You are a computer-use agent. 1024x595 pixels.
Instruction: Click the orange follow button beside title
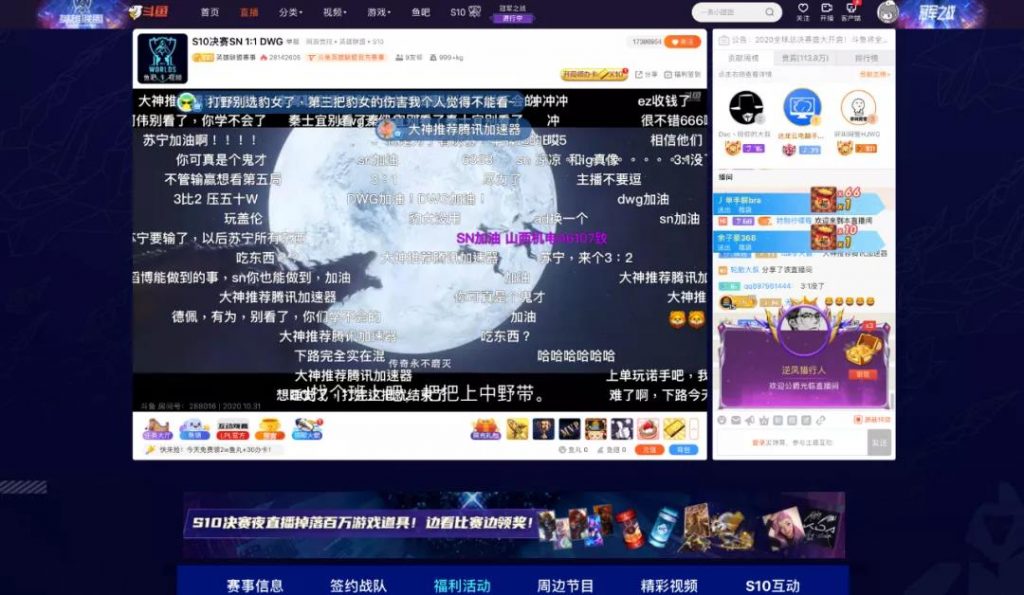tap(682, 42)
